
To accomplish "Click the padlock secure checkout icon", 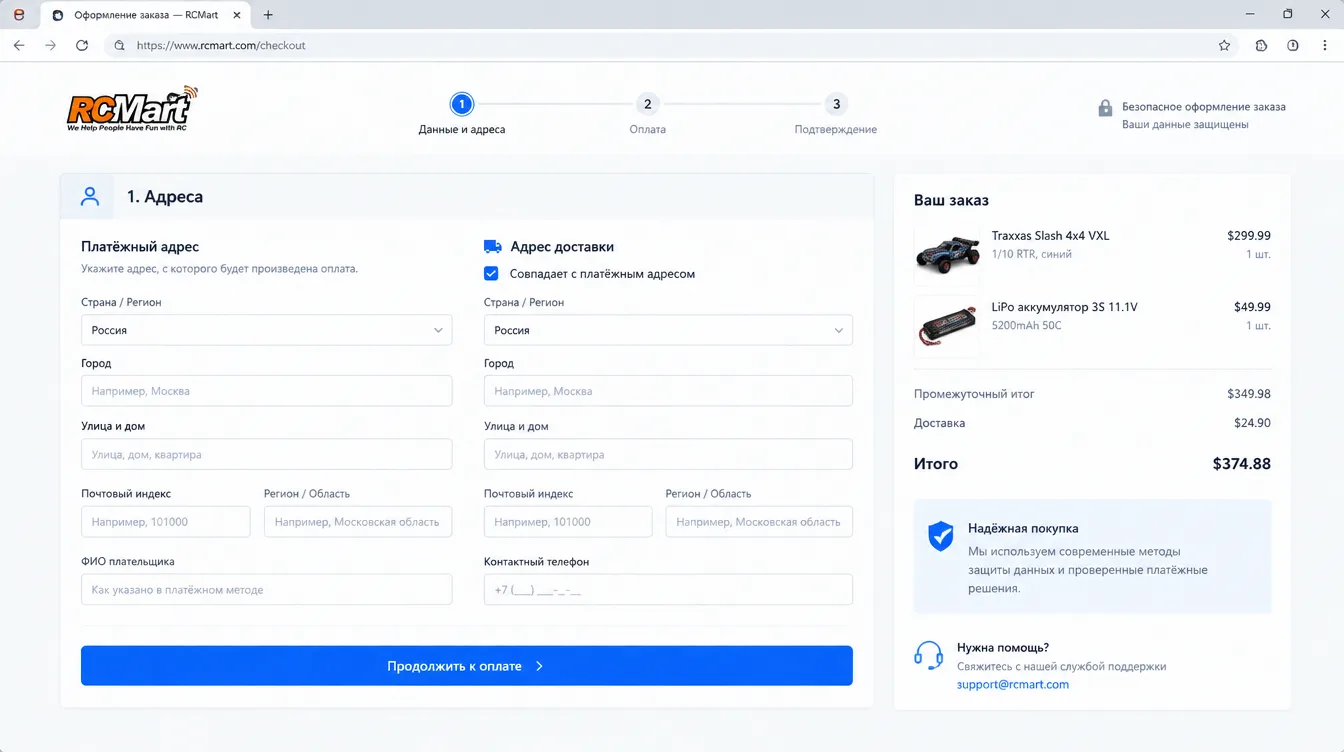I will pyautogui.click(x=1105, y=108).
